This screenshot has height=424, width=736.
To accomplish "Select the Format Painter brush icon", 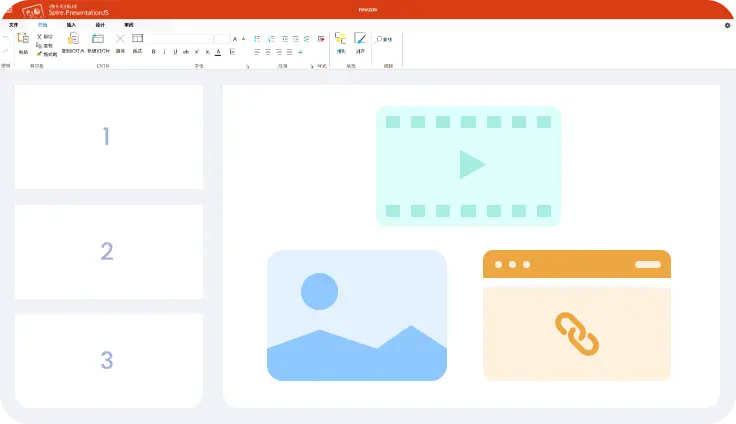I will [x=39, y=54].
